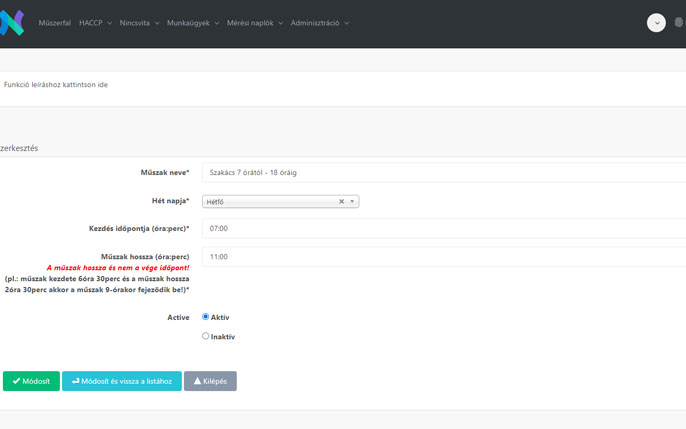Select the Aktív radio button

pyautogui.click(x=206, y=317)
